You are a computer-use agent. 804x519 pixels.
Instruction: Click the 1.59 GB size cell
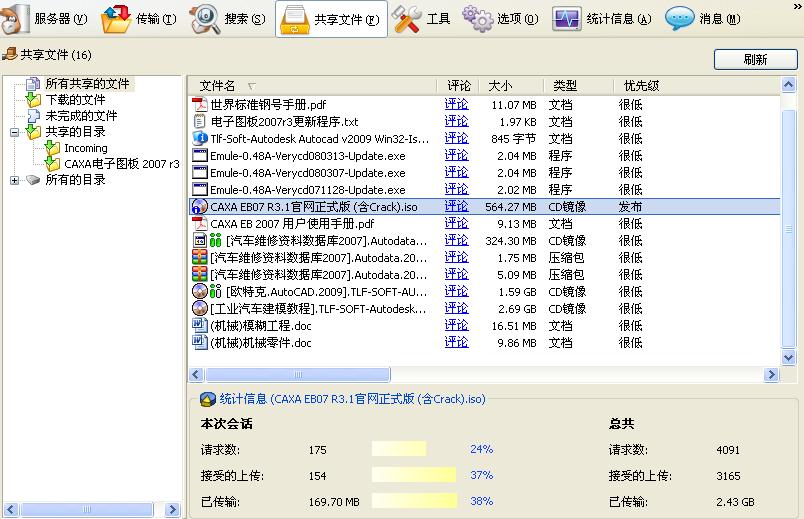tap(517, 291)
